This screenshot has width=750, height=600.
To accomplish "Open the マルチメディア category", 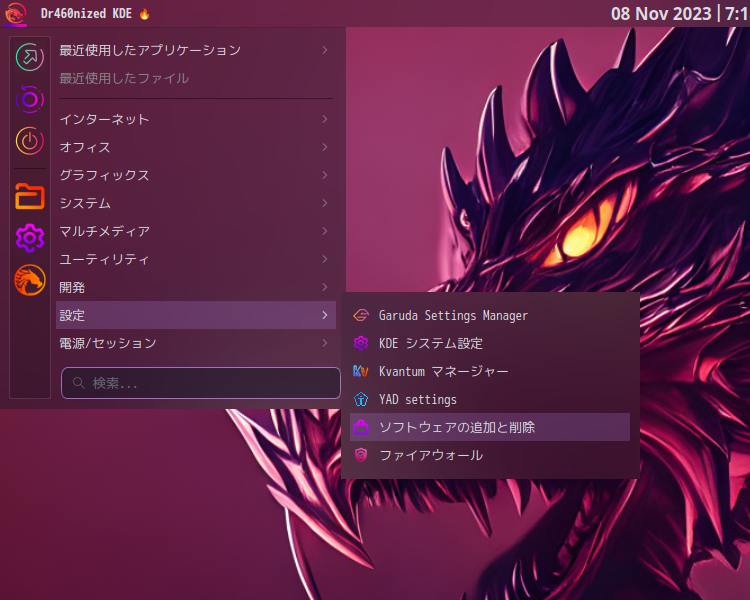I will pyautogui.click(x=196, y=231).
